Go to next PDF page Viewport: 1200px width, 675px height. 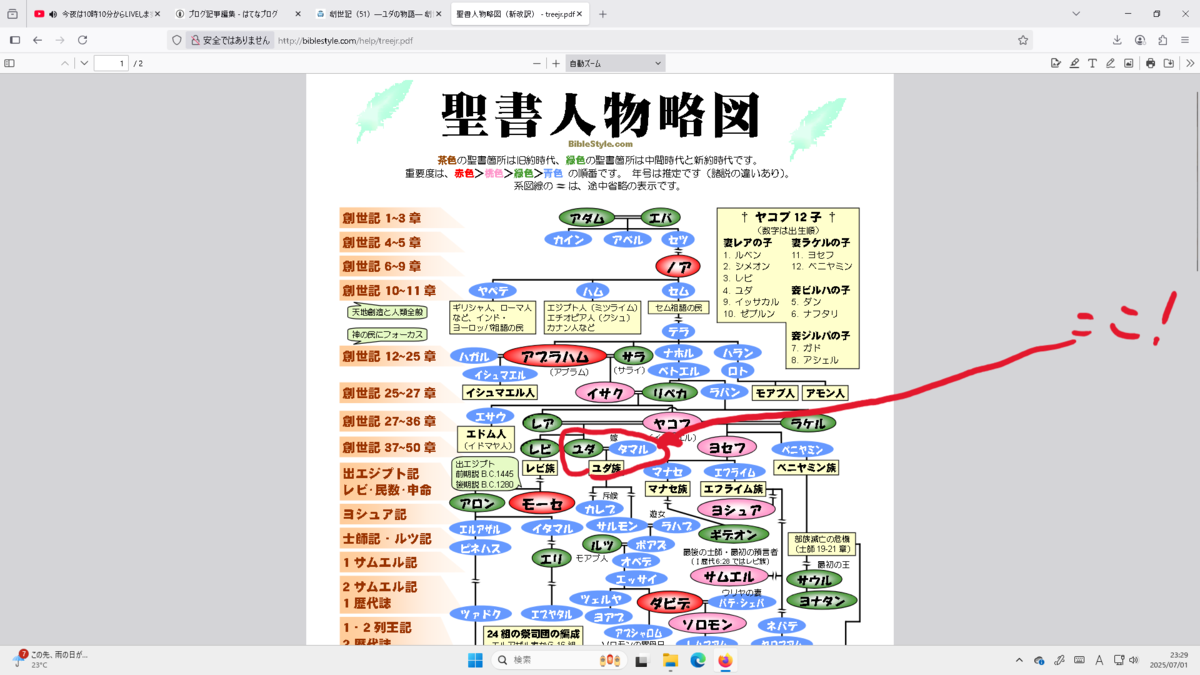pos(84,63)
